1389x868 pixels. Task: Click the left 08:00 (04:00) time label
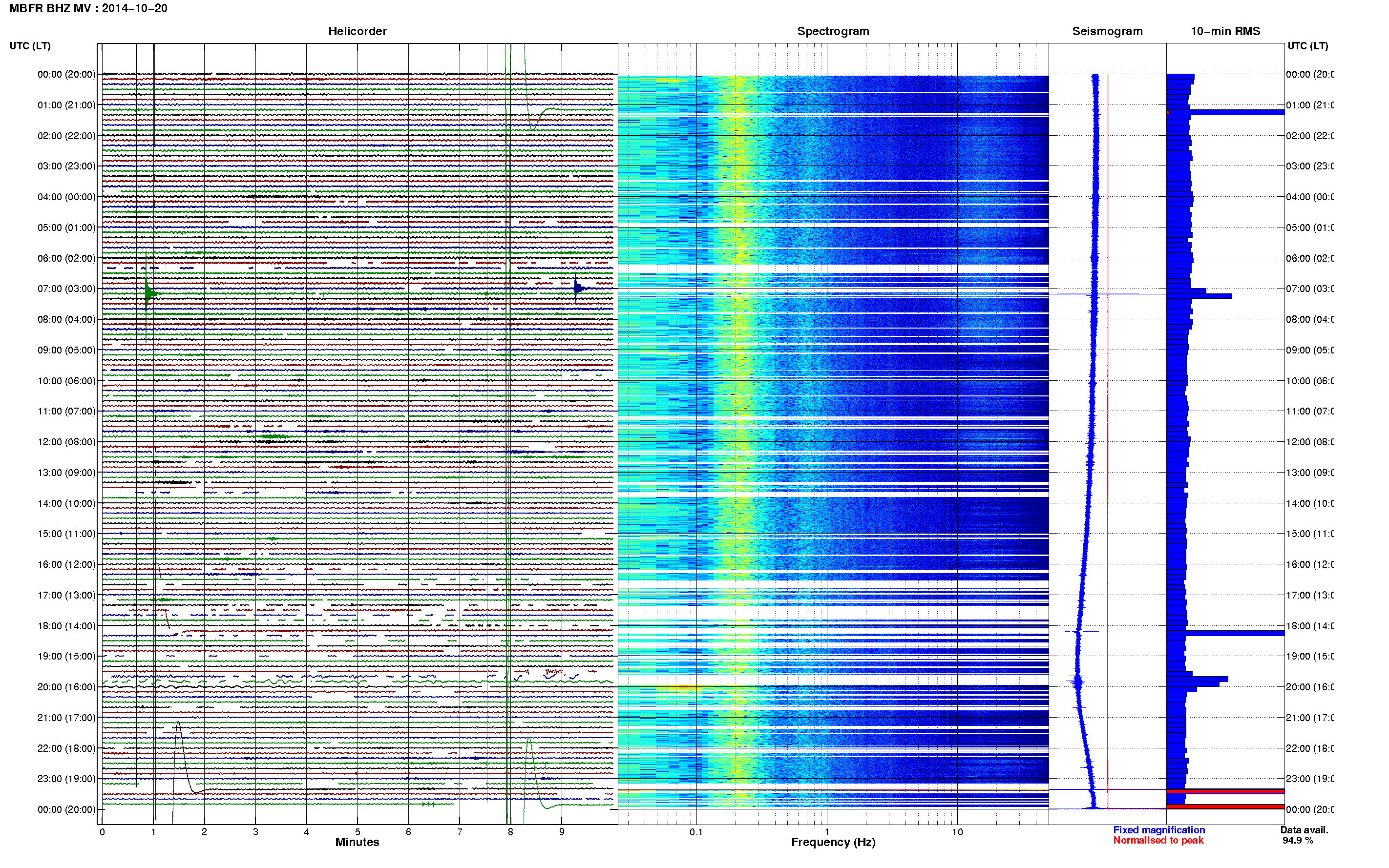[66, 319]
